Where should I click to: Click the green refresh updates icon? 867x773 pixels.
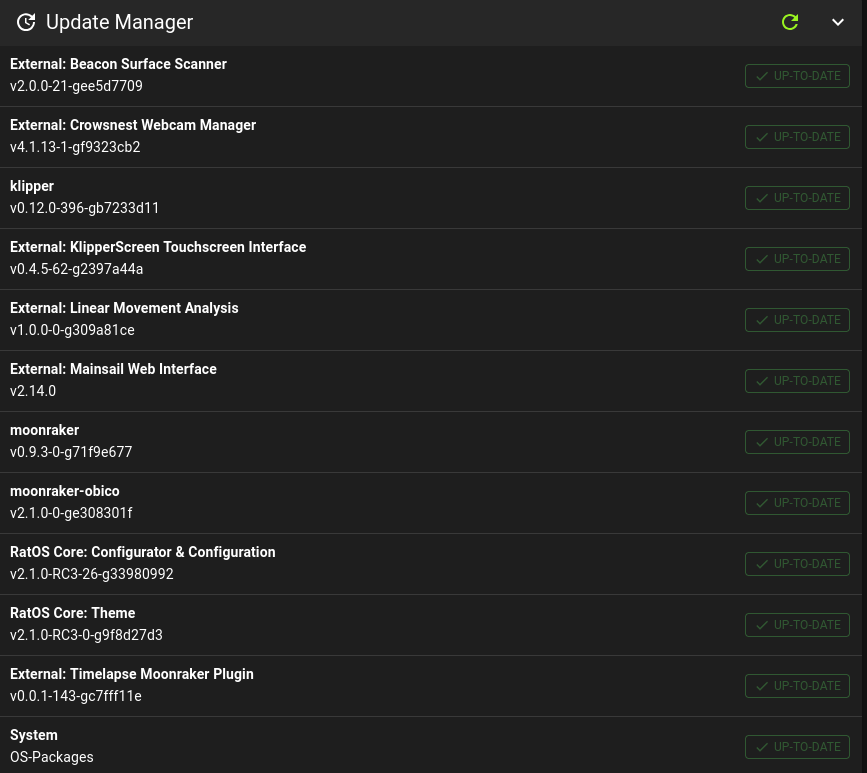pos(790,22)
